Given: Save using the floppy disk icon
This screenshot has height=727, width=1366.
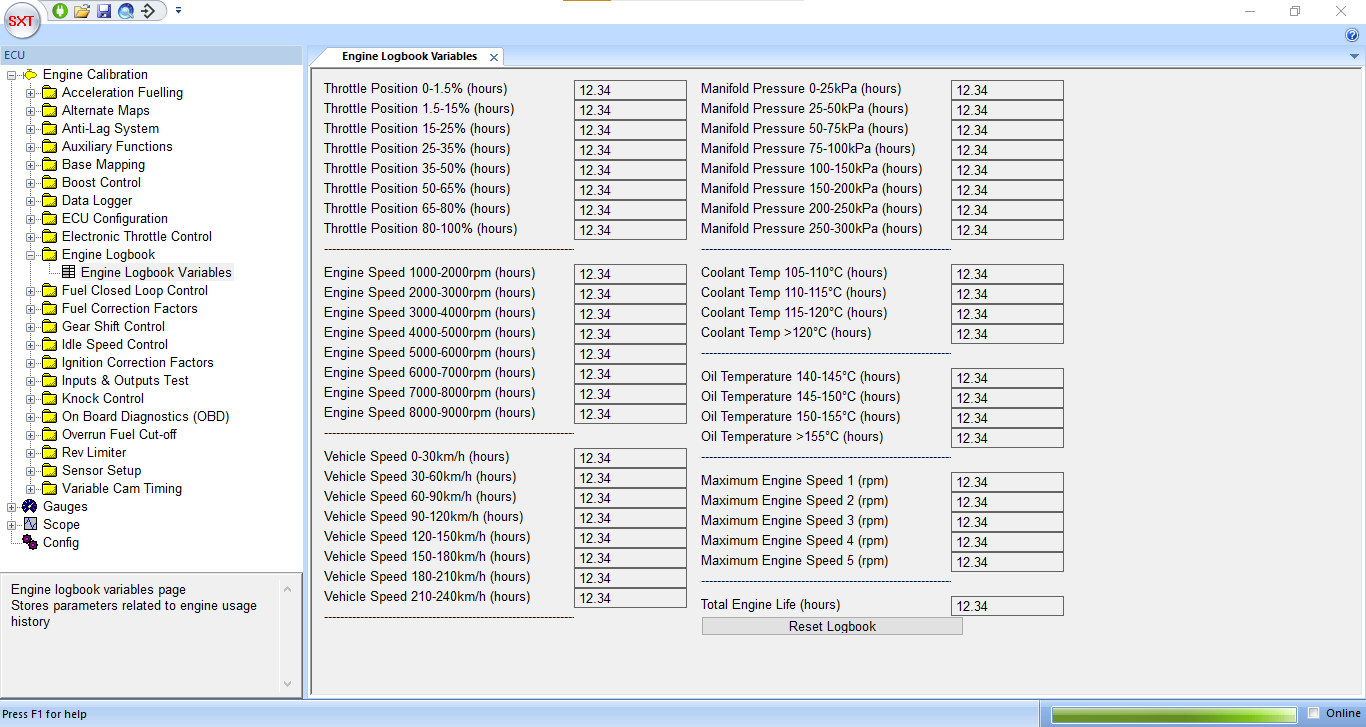Looking at the screenshot, I should pos(104,11).
